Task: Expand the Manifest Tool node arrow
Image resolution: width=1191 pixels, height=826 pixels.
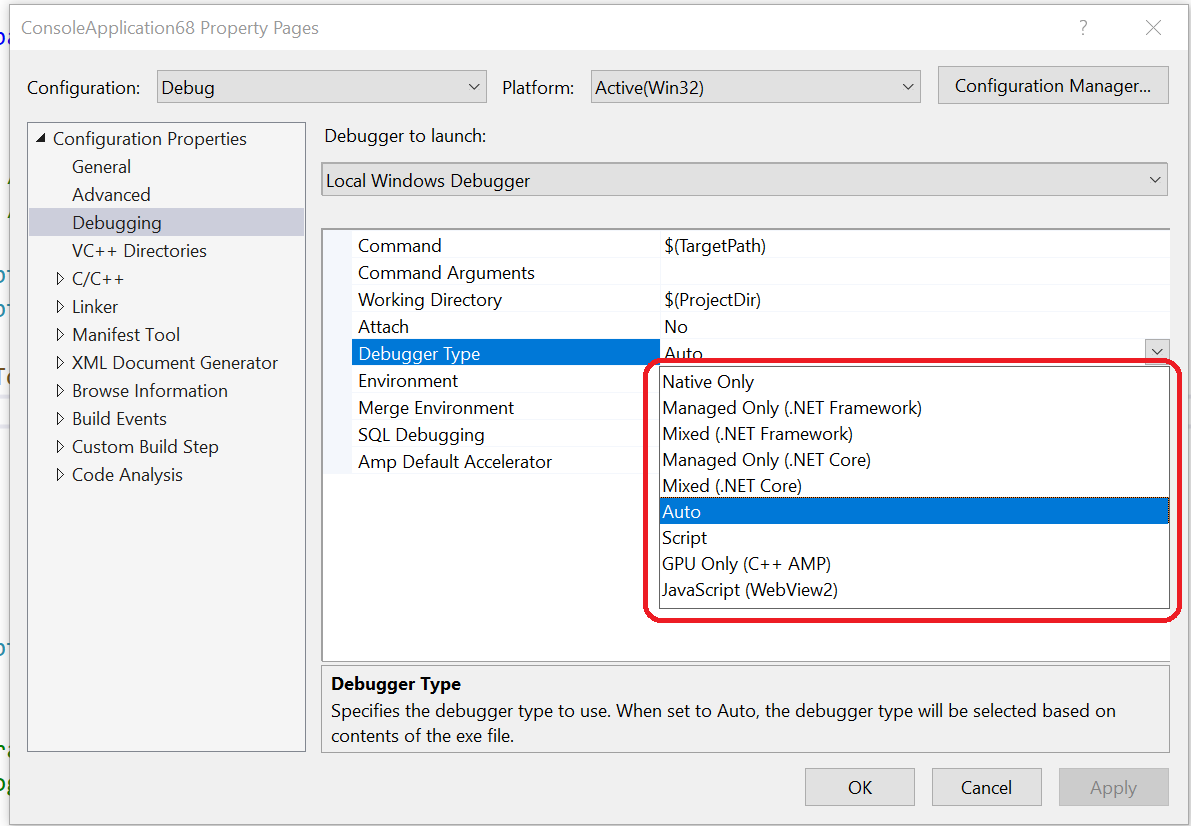Action: click(x=60, y=335)
